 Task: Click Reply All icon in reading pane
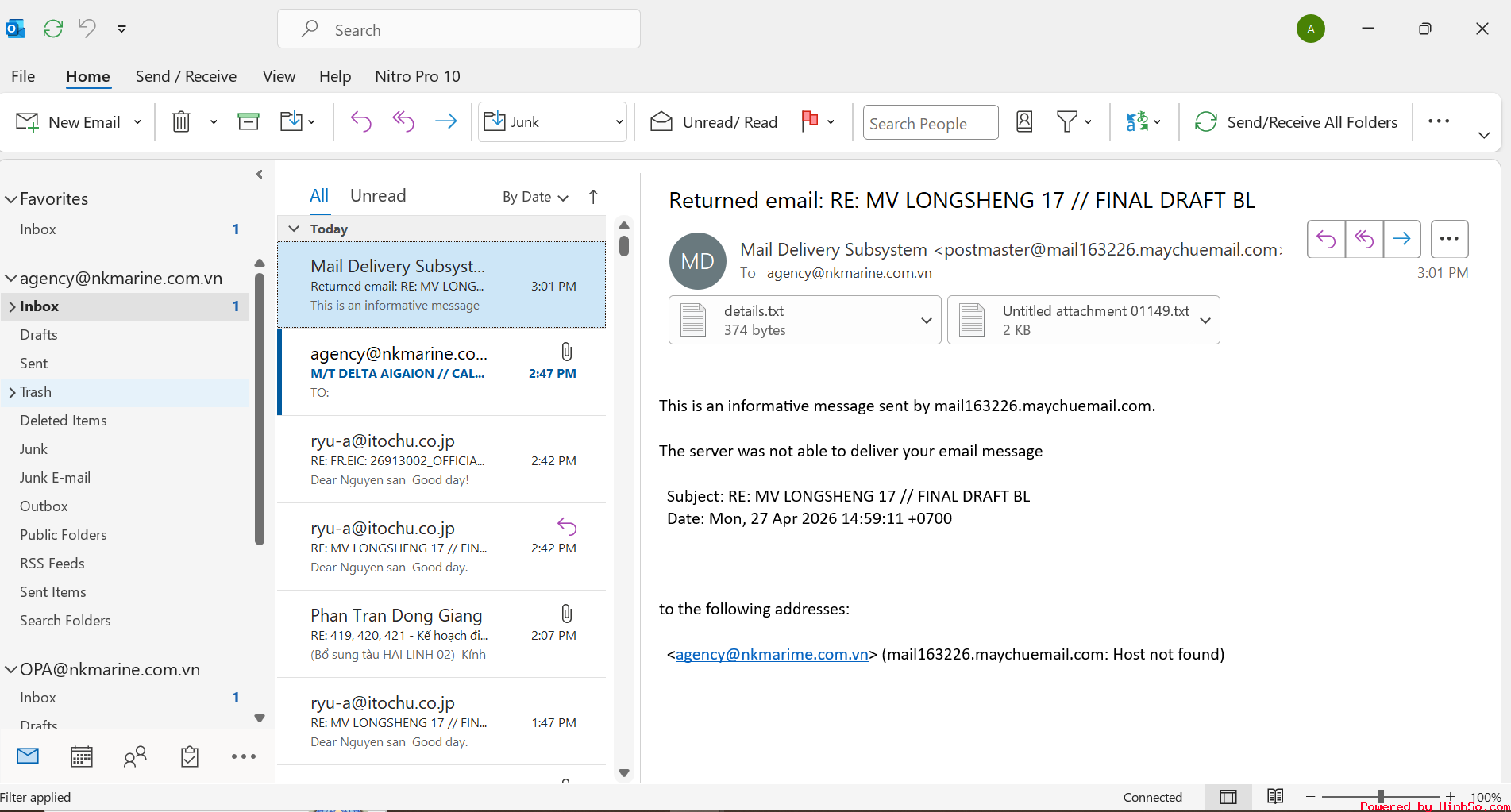tap(1364, 239)
